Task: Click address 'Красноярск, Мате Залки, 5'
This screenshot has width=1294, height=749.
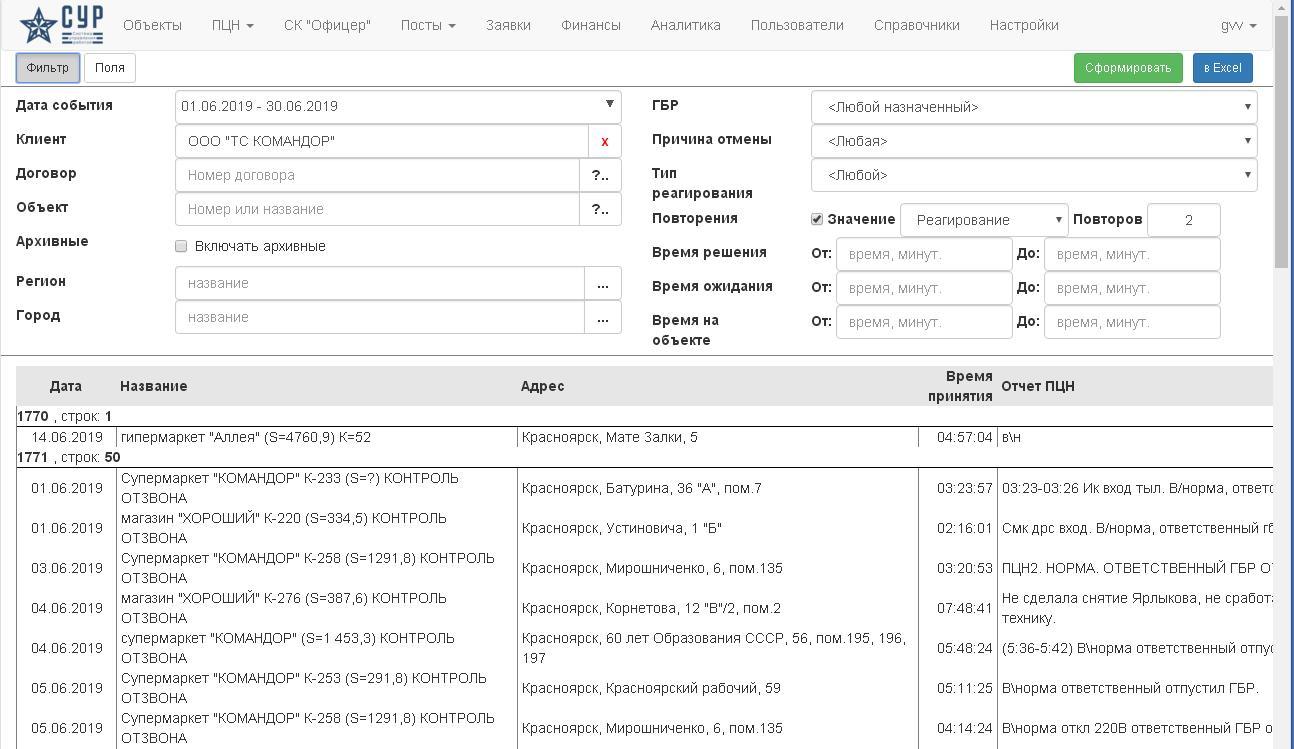Action: 610,437
